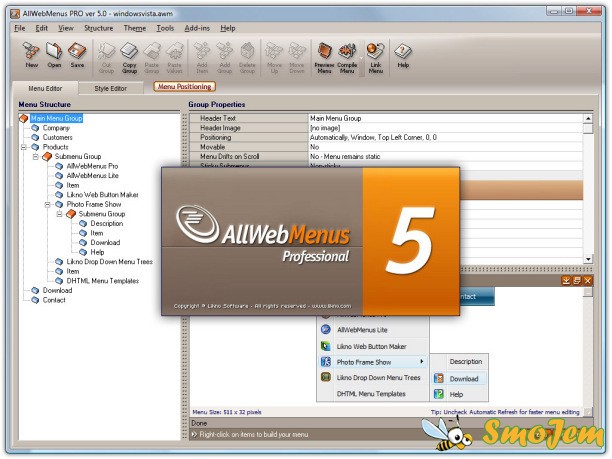The image size is (612, 459).
Task: Open the Theme menu
Action: tap(135, 28)
